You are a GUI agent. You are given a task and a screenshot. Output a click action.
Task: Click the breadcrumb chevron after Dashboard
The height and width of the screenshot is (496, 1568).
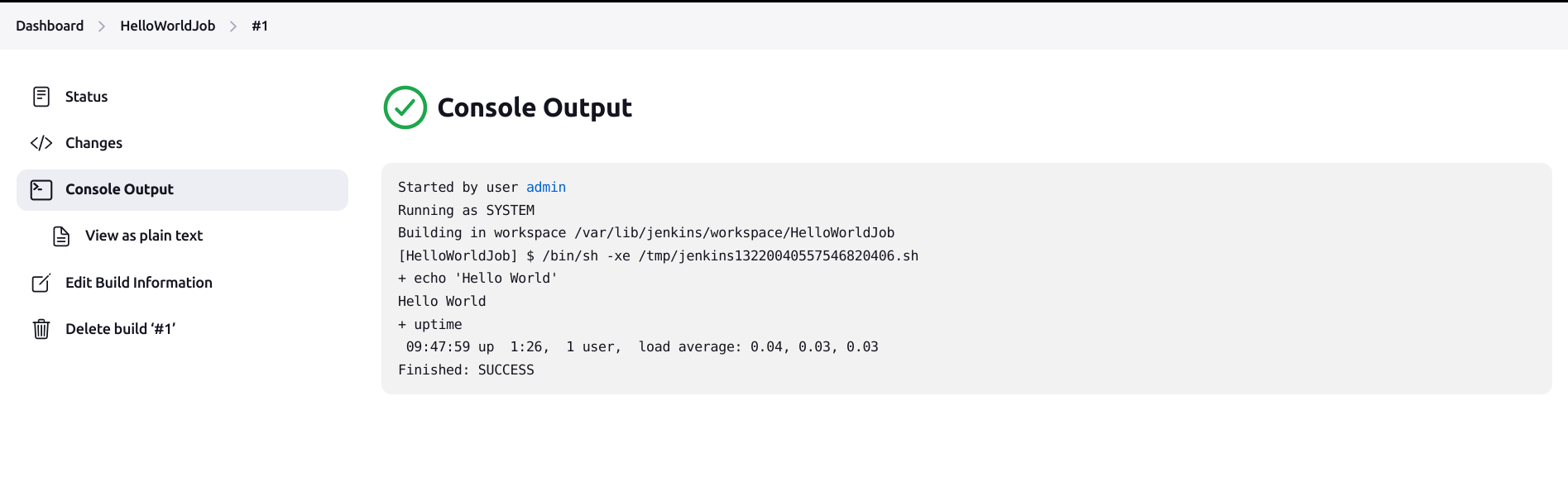[x=100, y=26]
